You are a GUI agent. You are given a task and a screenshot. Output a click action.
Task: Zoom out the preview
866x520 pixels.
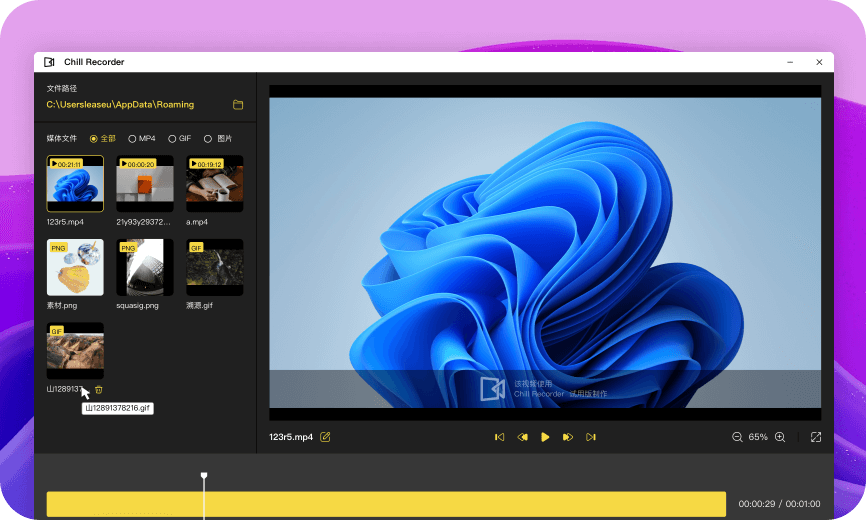click(x=737, y=437)
